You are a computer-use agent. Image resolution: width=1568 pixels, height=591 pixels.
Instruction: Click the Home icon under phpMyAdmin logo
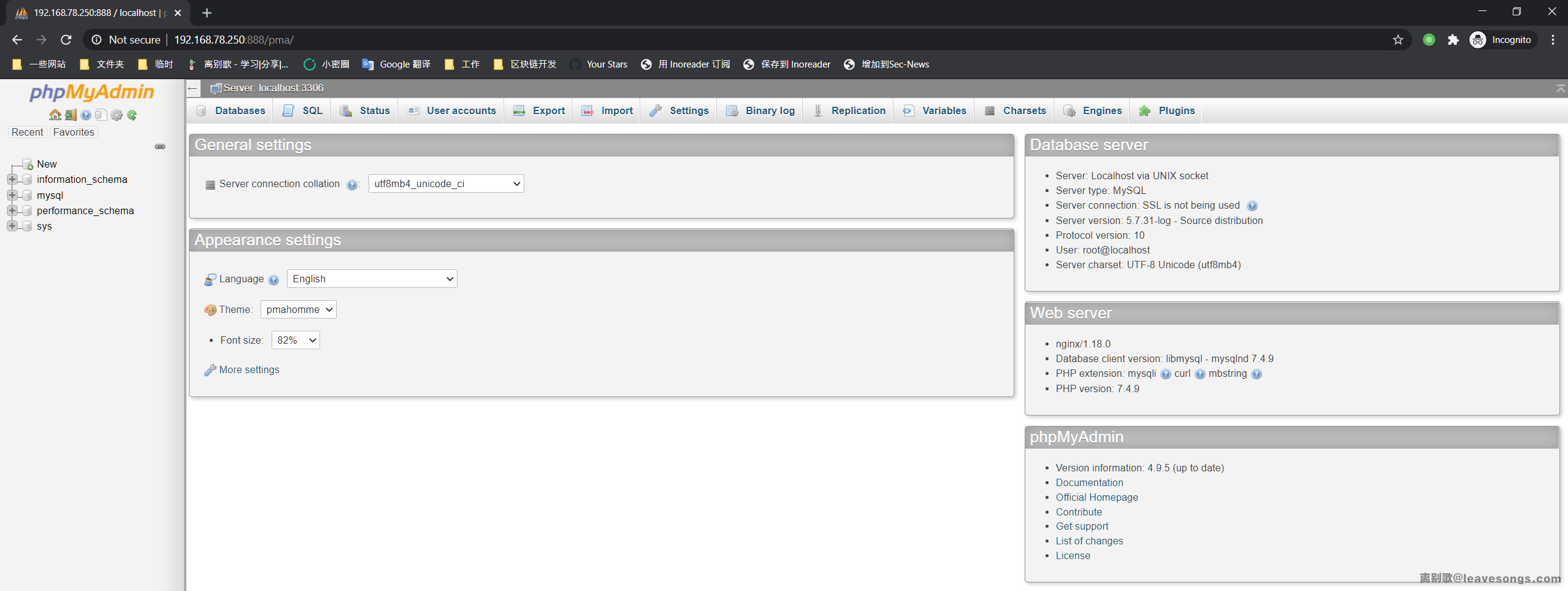click(55, 115)
